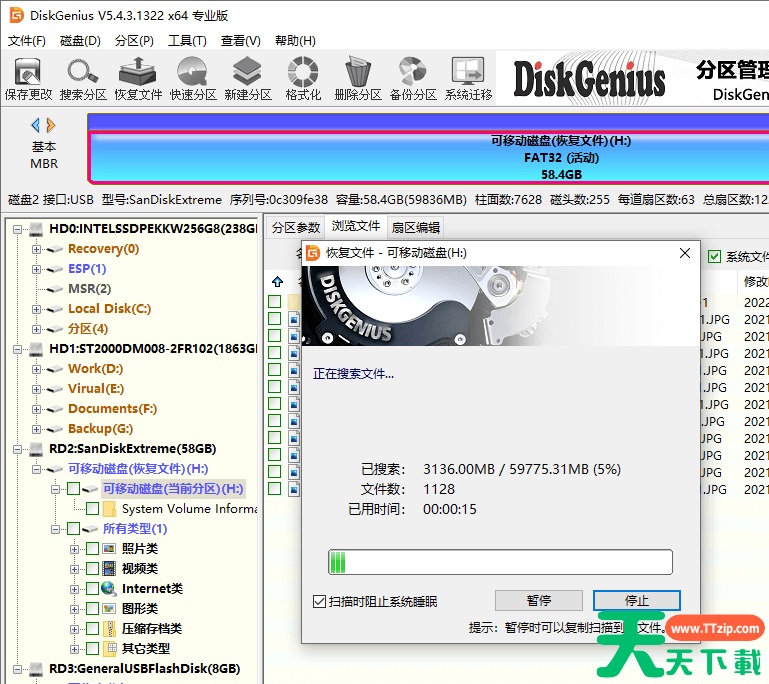Click the 保存更改 (Save Changes) toolbar icon

tap(28, 78)
